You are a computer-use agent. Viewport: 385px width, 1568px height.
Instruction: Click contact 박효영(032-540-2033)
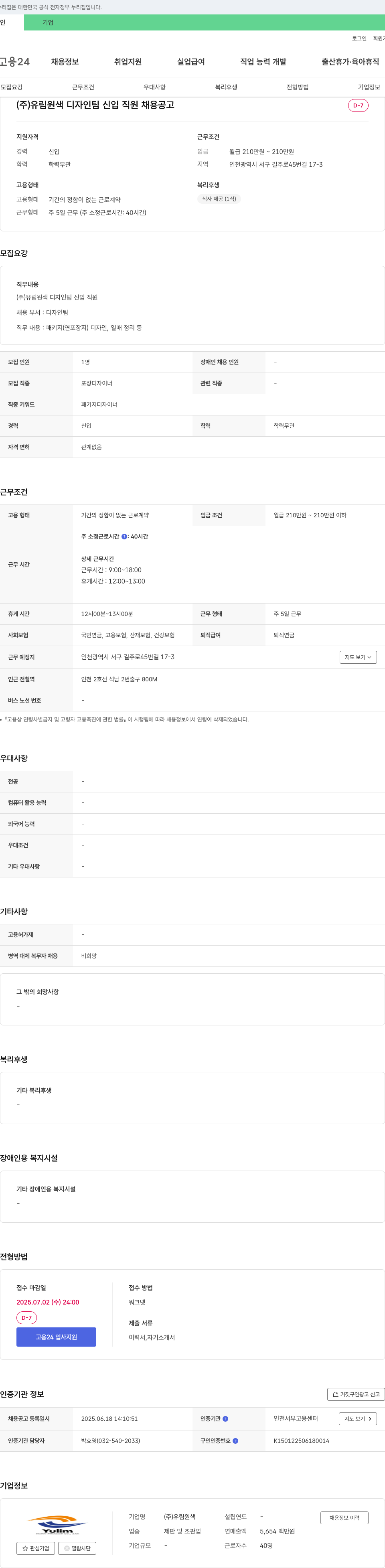click(110, 1440)
